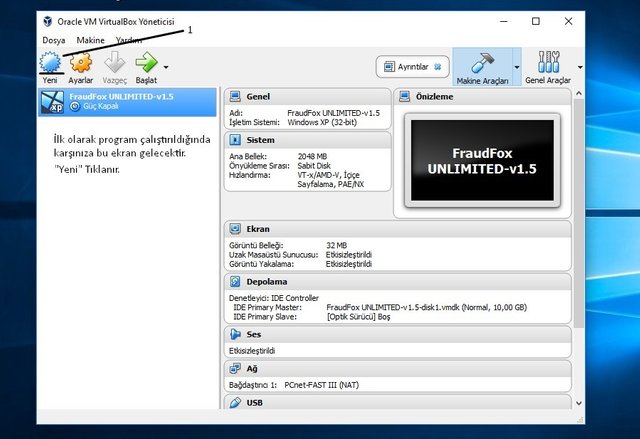Click the FraudFox preview thumbnail

(x=482, y=160)
